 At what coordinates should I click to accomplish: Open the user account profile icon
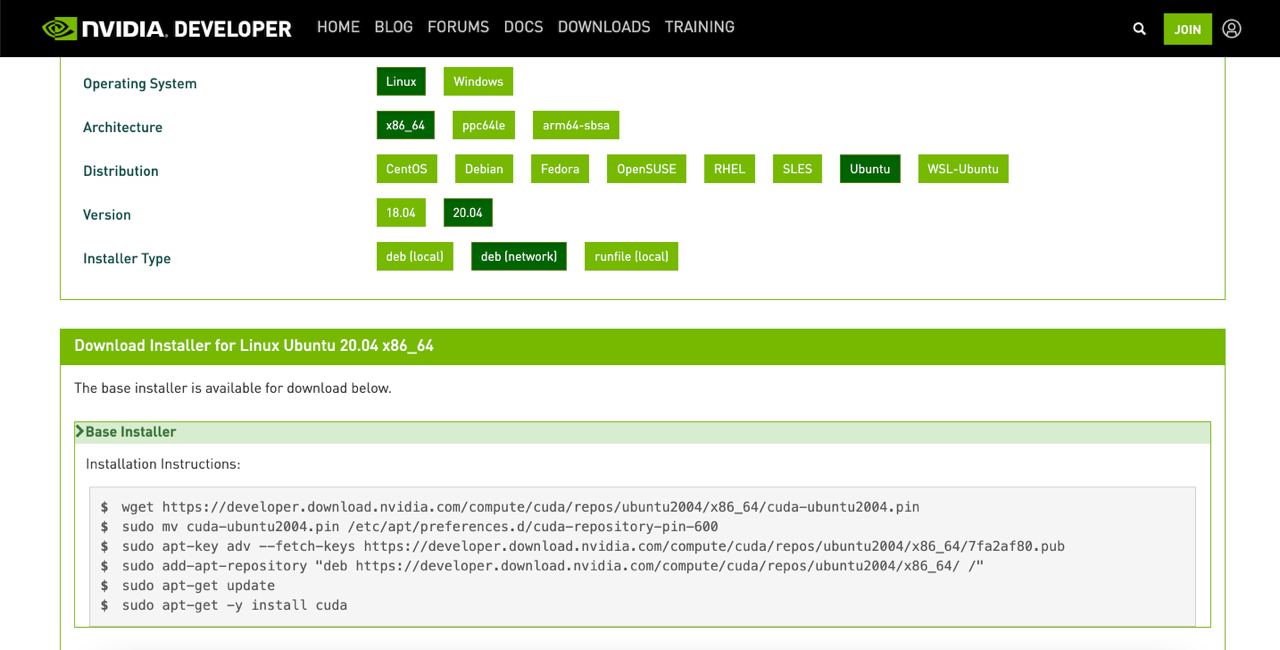coord(1232,29)
